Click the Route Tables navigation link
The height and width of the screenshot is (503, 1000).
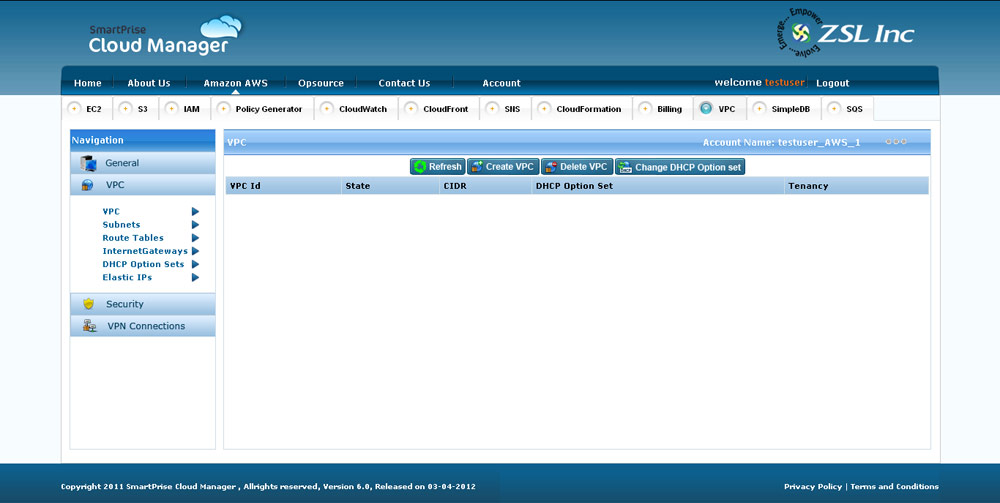tap(133, 238)
